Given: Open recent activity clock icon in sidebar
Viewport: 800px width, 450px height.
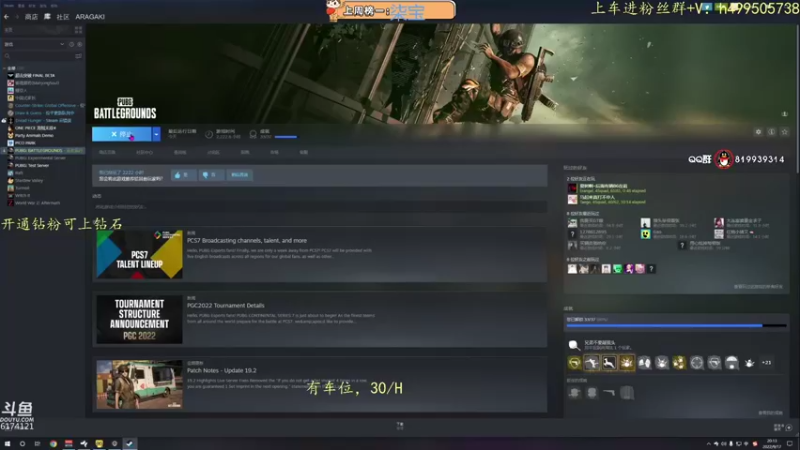Looking at the screenshot, I should [71, 44].
